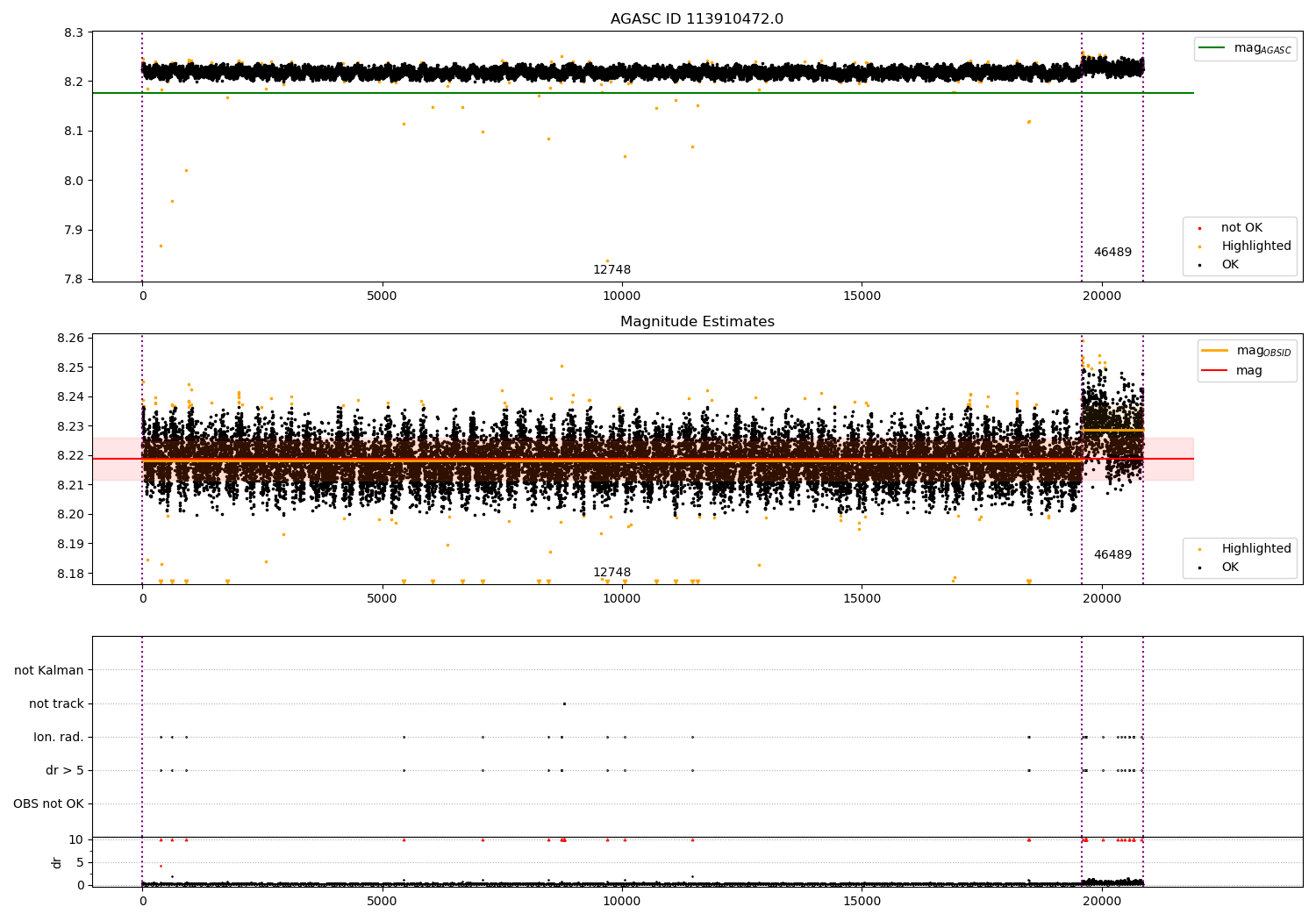Viewport: 1316px width, 921px height.
Task: Select black 'OK' legend entry in top plot
Action: (x=1229, y=265)
